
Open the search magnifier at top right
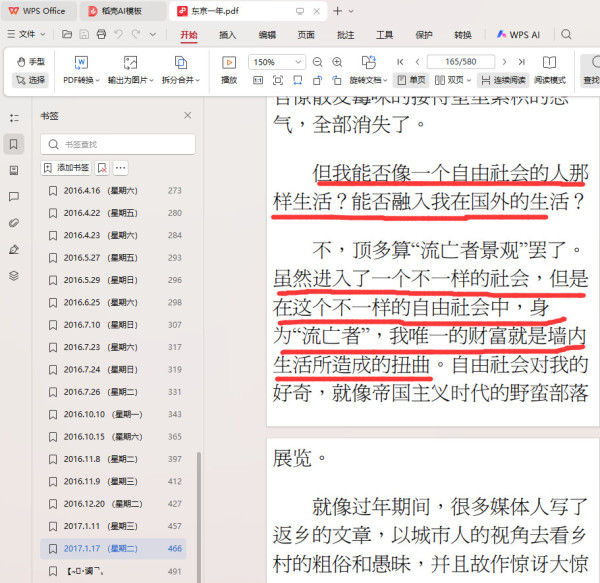coord(566,34)
